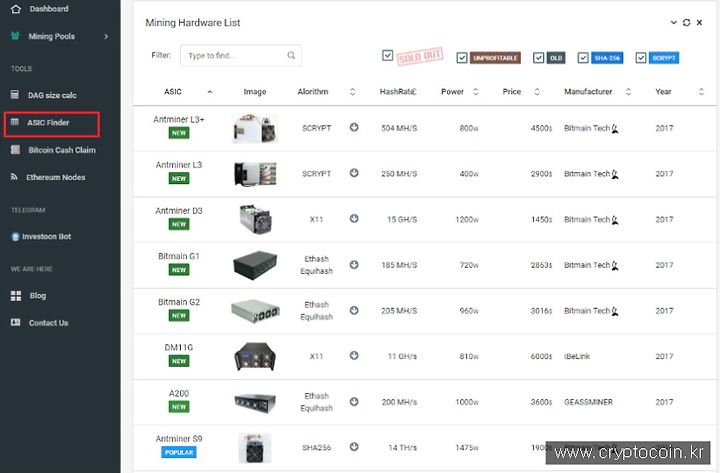
Task: Click the 504 MH/S hashrate value
Action: tap(399, 129)
